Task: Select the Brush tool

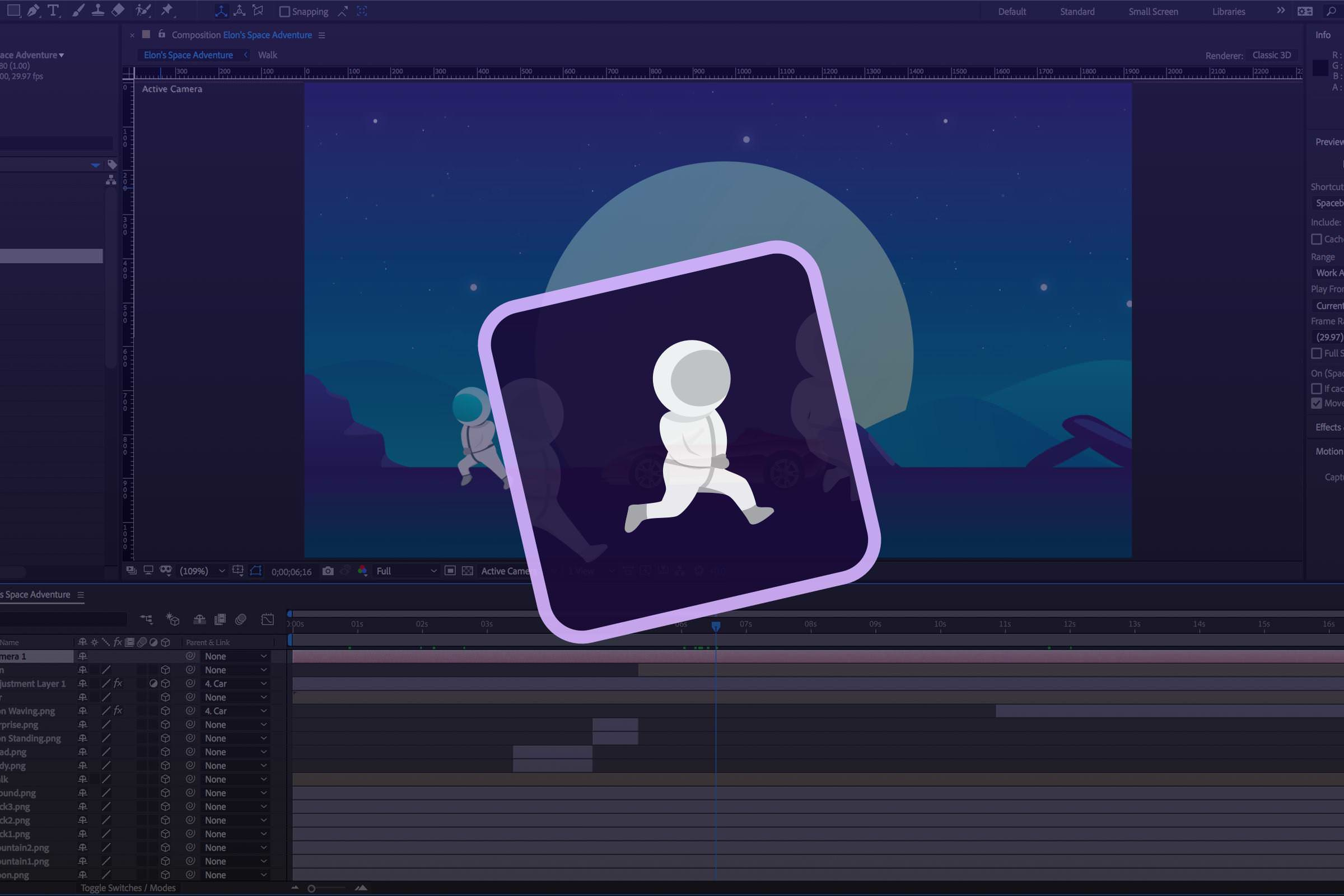Action: coord(78,10)
